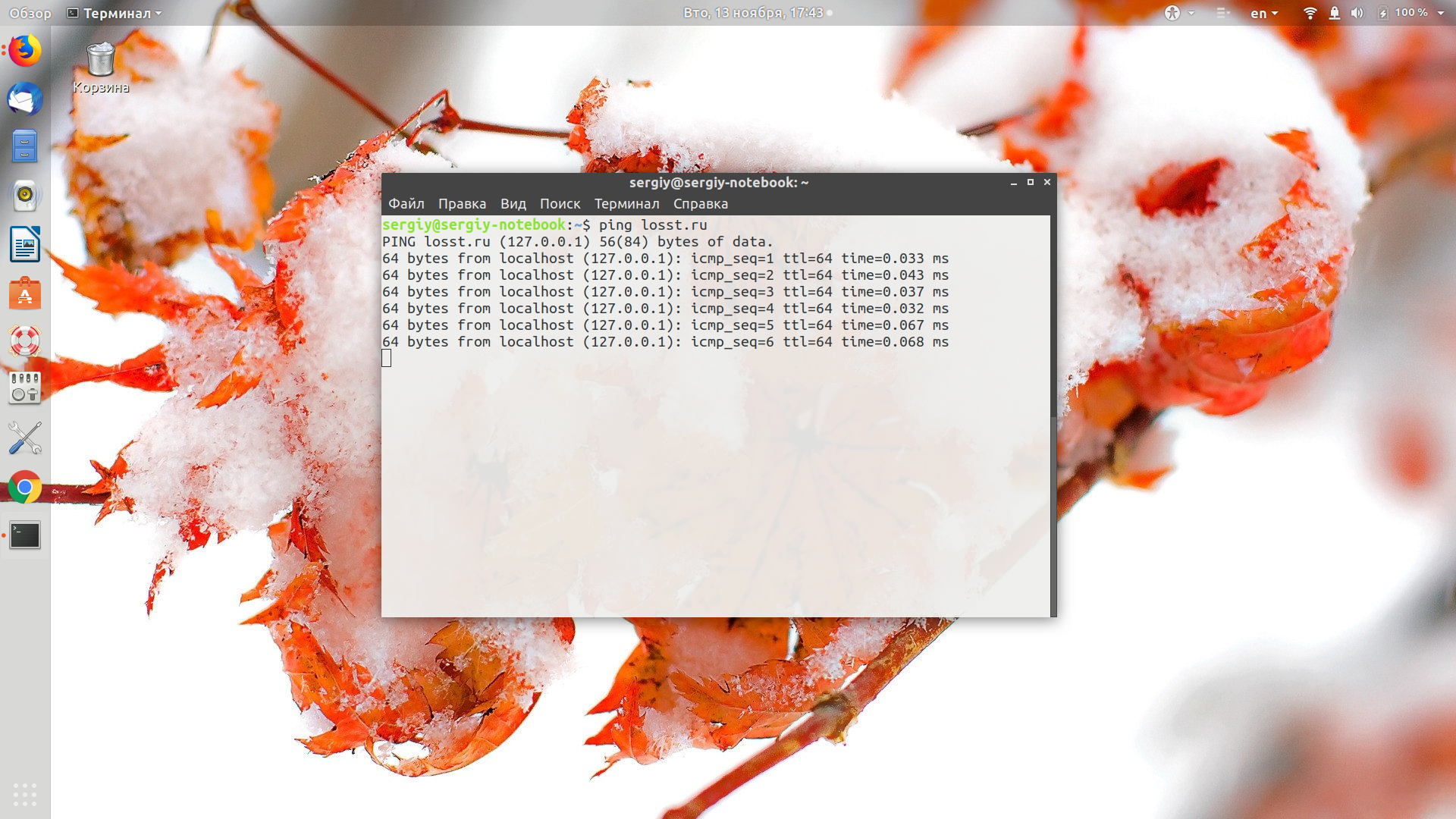This screenshot has height=819, width=1456.
Task: Click the 'PING losst.ru (127.0.0.1)' line
Action: pos(578,241)
